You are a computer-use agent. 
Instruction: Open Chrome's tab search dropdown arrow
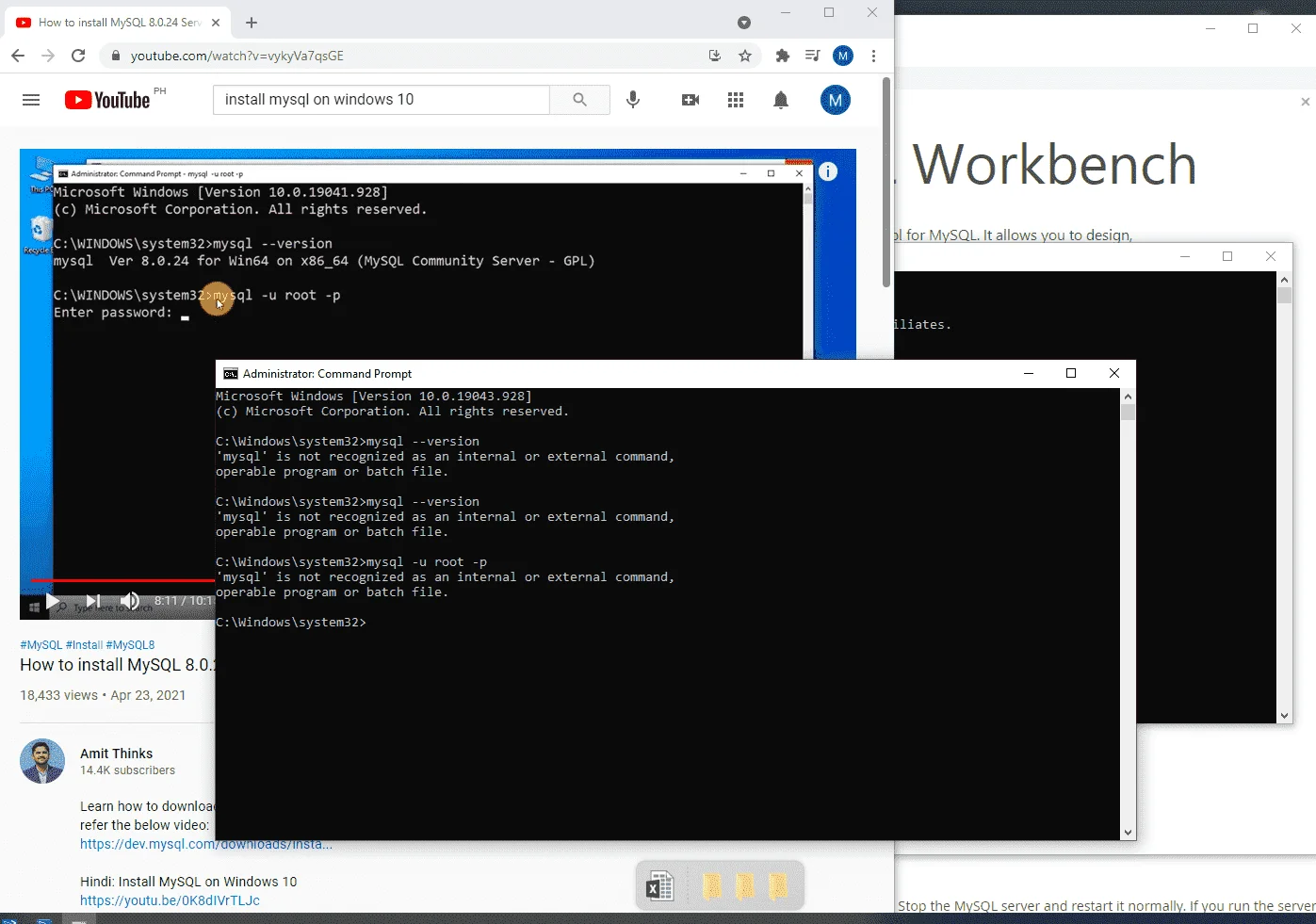coord(744,23)
